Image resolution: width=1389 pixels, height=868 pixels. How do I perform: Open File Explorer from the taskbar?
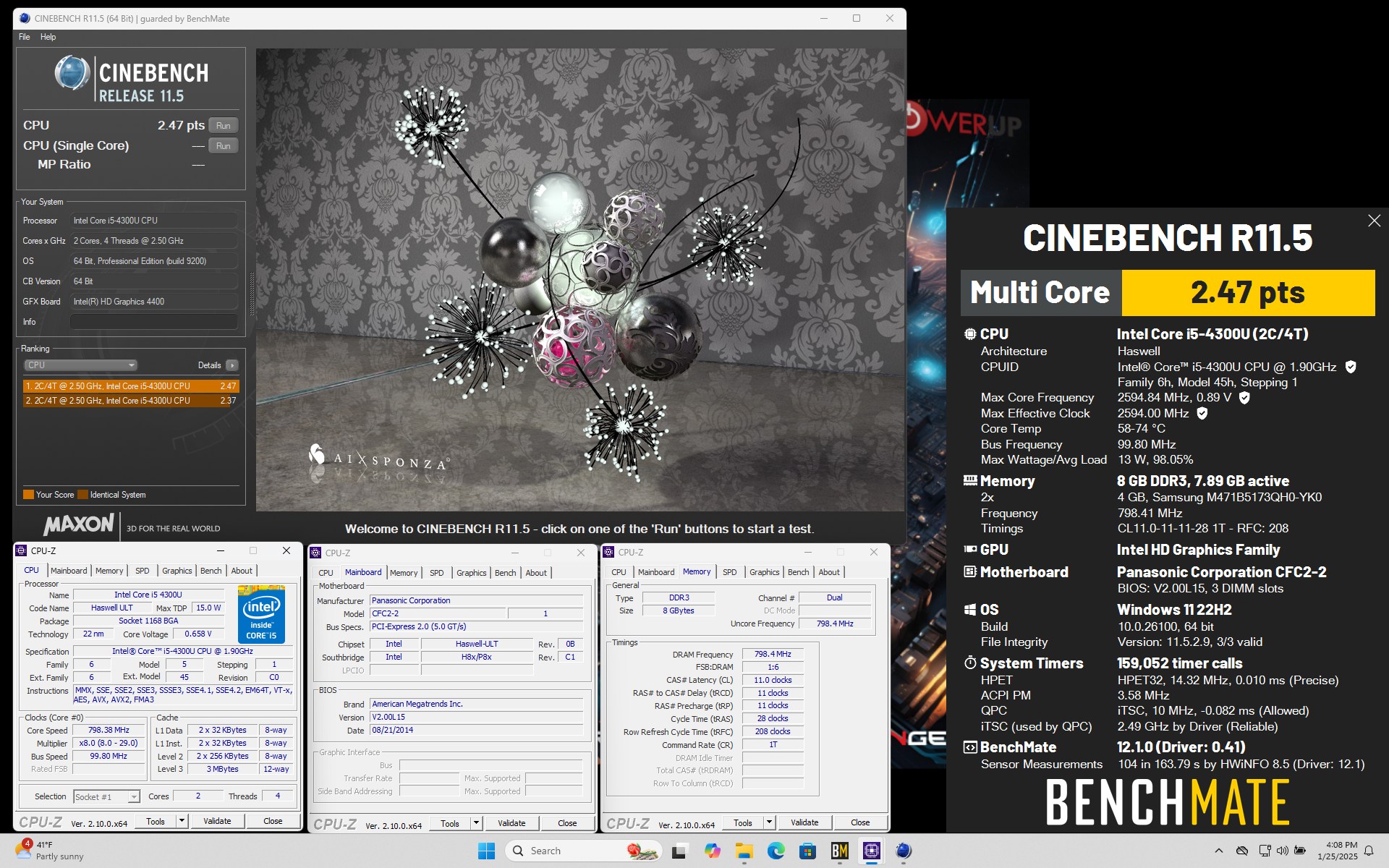tap(744, 851)
